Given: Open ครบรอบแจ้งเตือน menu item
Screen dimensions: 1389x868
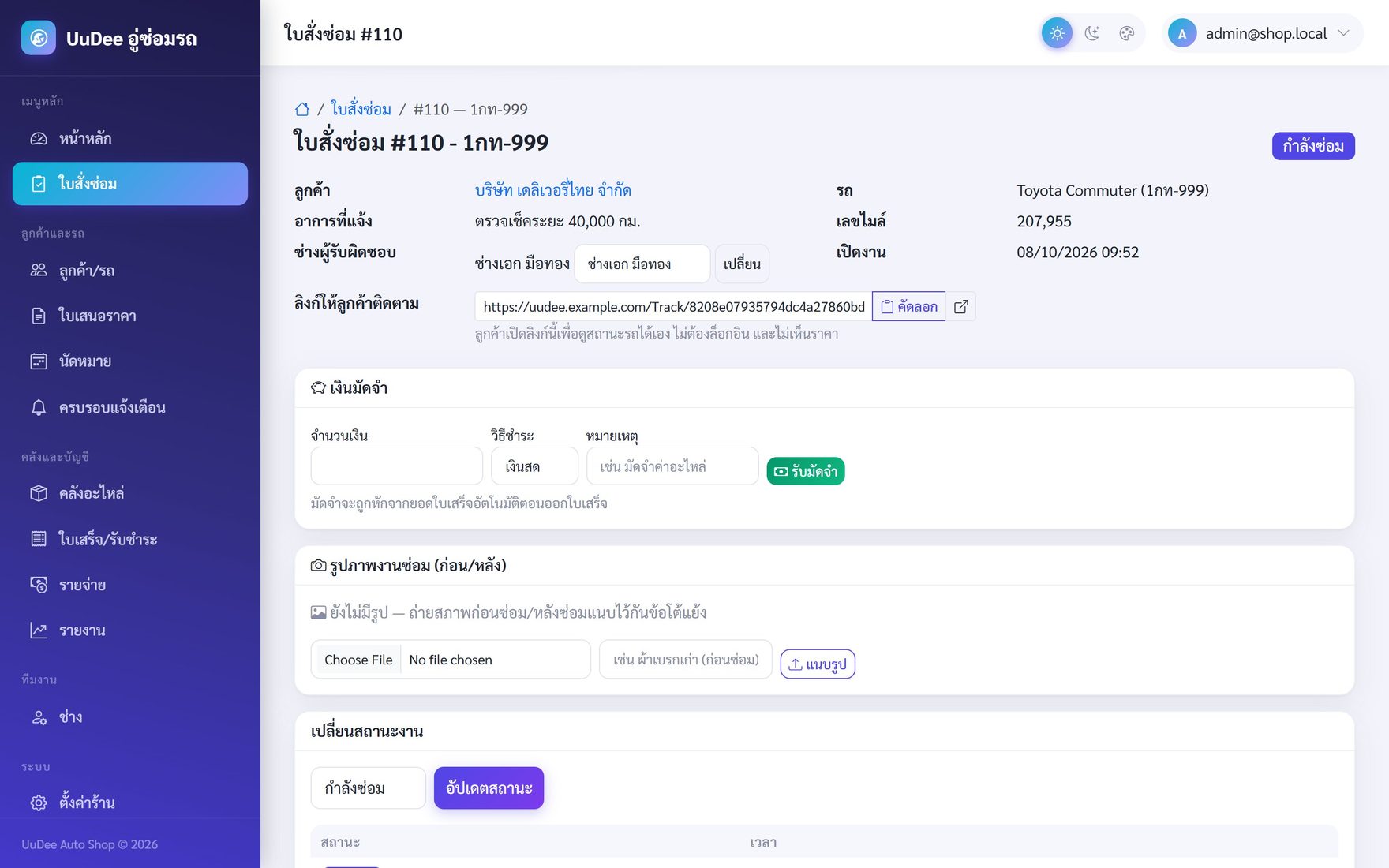Looking at the screenshot, I should coord(130,408).
